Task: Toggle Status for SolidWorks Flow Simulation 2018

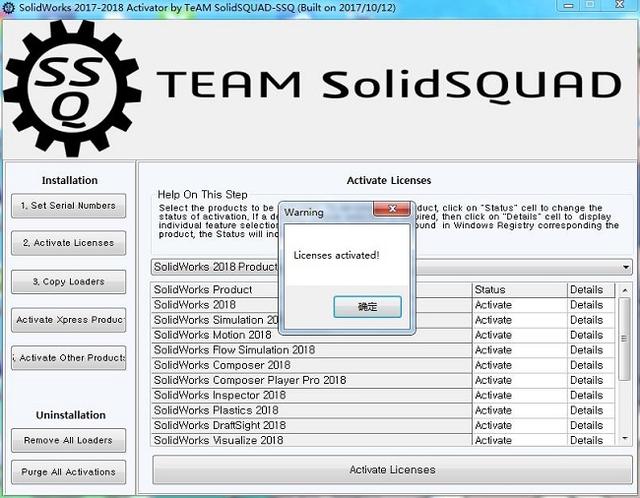Action: (520, 350)
